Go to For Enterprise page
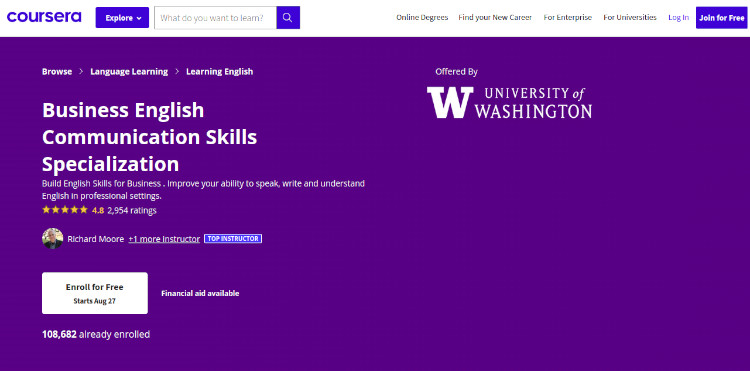 [567, 18]
